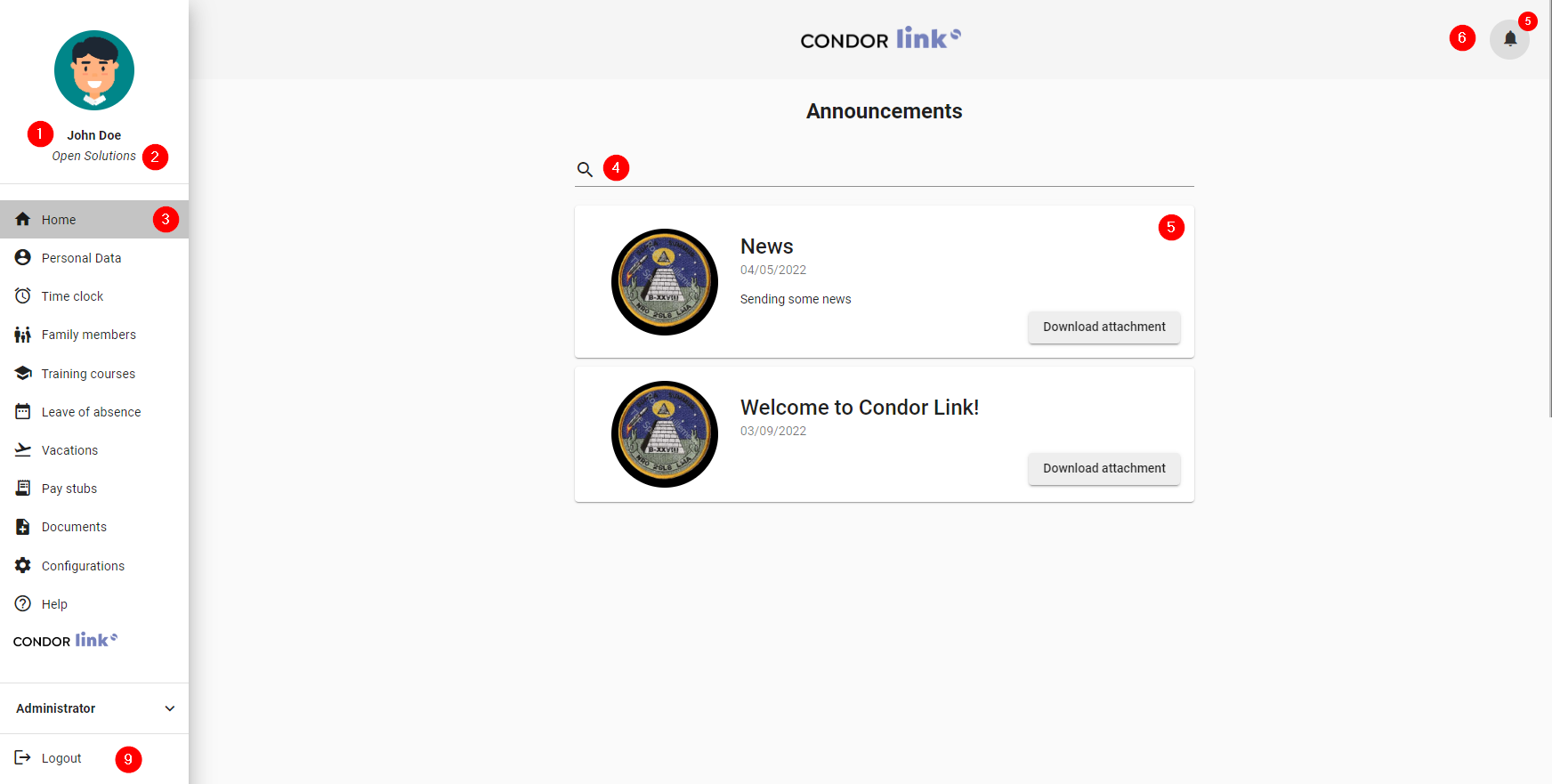Click the News announcement badge image
The height and width of the screenshot is (784, 1552).
click(665, 282)
